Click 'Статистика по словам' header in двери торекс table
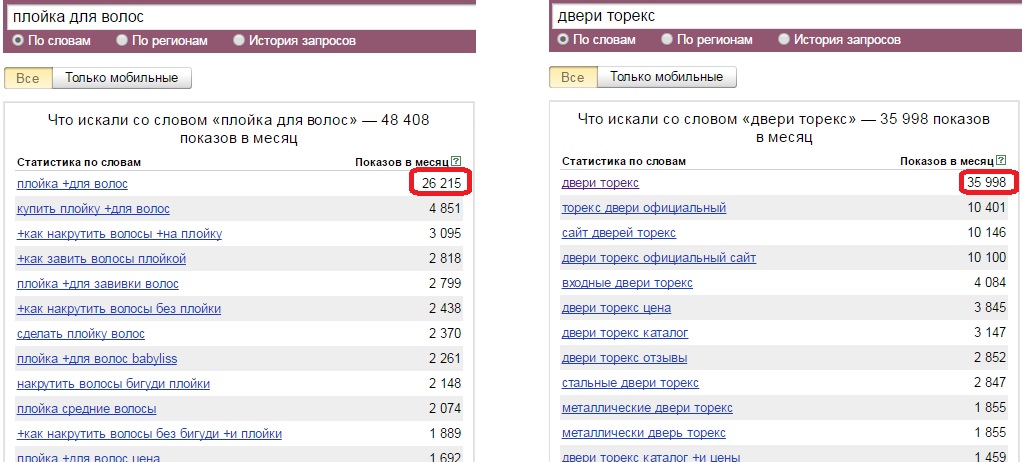 coord(624,161)
